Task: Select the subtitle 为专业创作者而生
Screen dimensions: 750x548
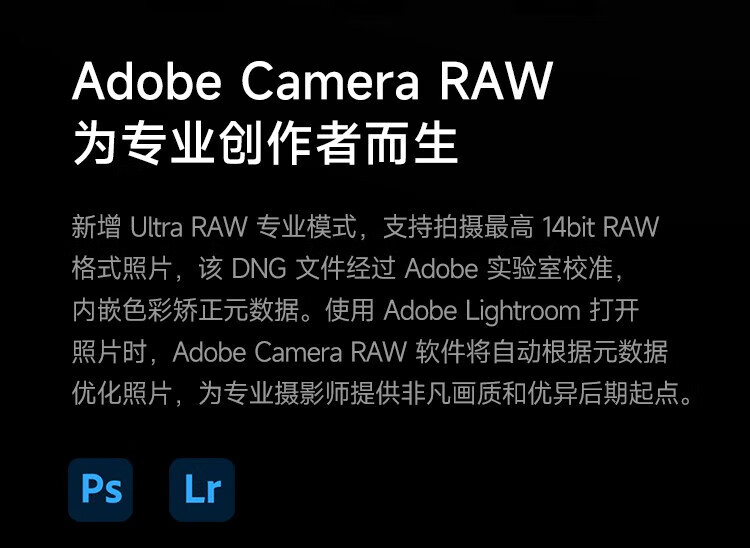Action: click(265, 143)
